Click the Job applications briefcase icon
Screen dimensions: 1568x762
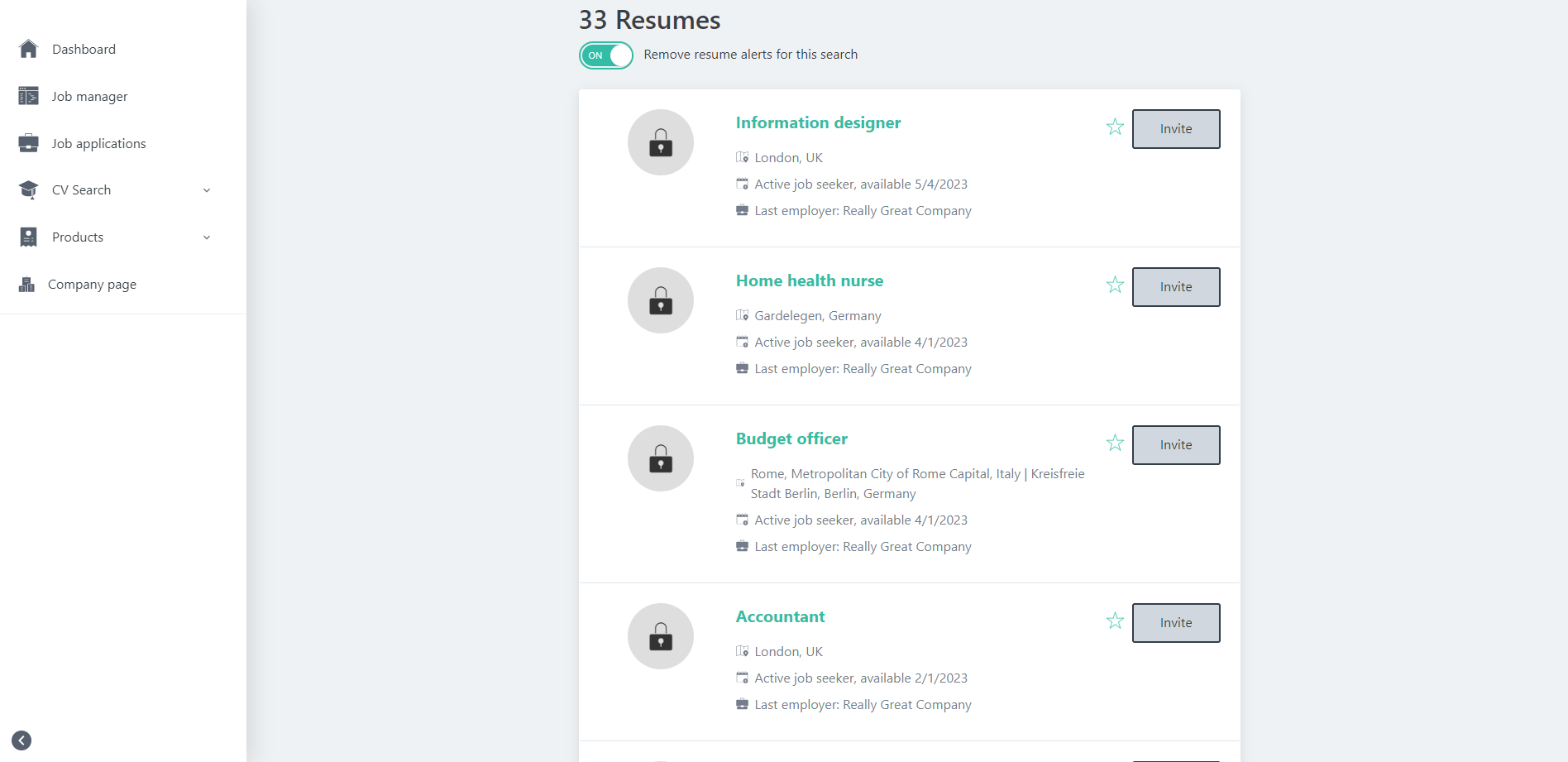(28, 143)
